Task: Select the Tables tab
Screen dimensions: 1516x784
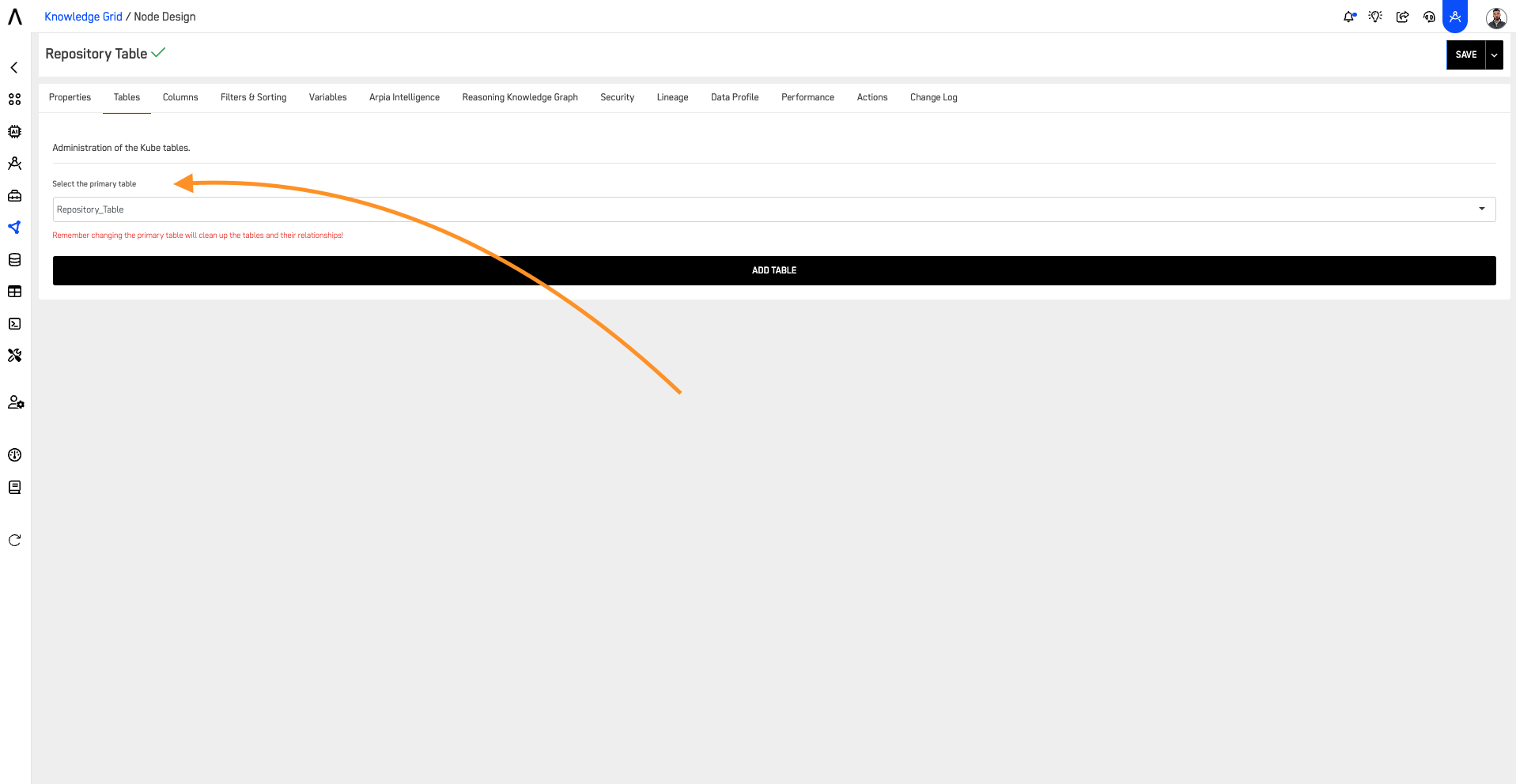Action: [127, 97]
